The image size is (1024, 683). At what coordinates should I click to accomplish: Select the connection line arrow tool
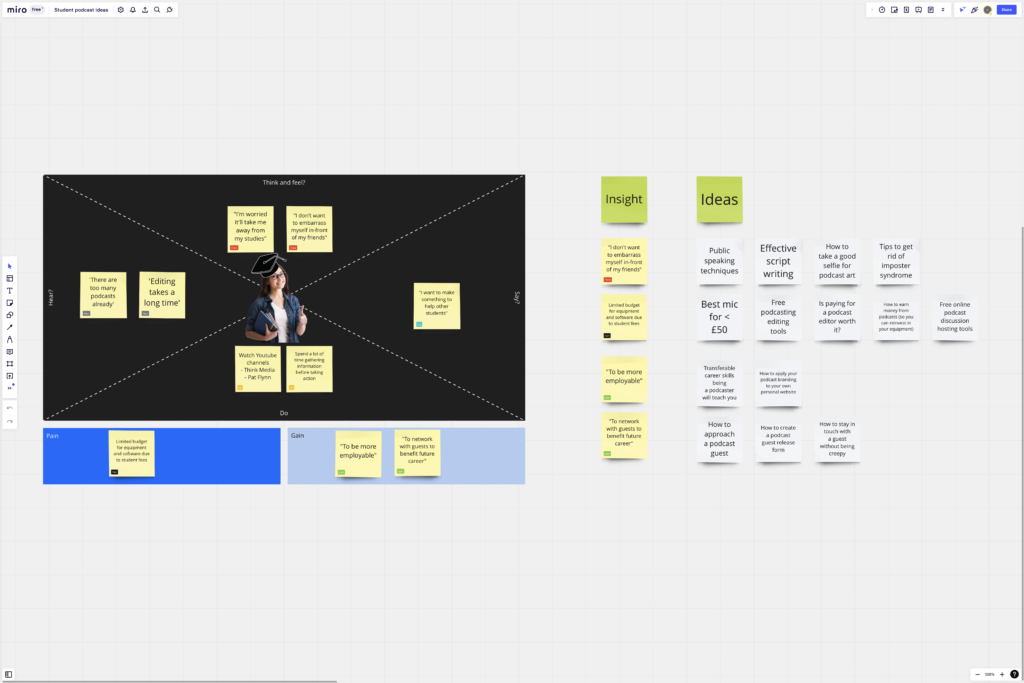[9, 327]
